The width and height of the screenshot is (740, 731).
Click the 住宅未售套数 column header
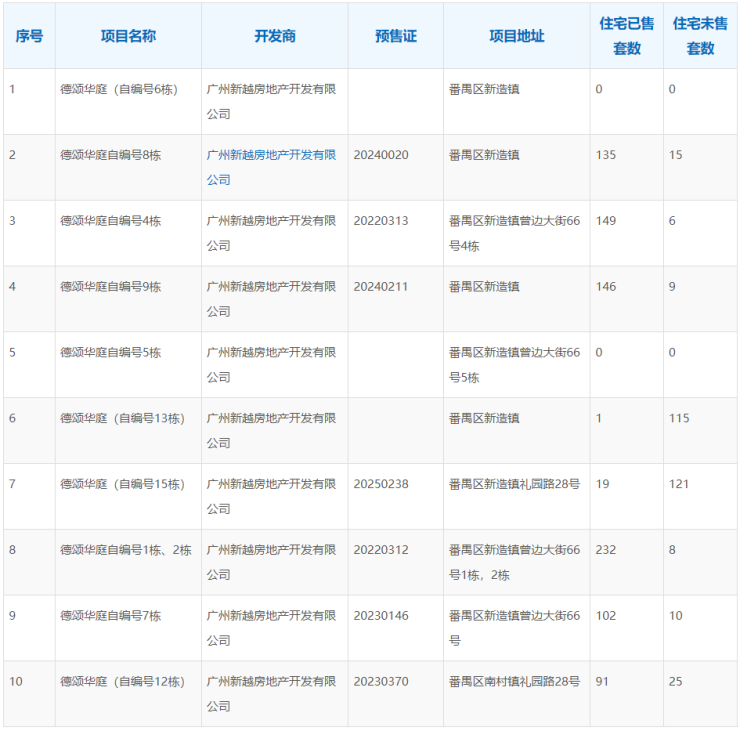pos(700,36)
